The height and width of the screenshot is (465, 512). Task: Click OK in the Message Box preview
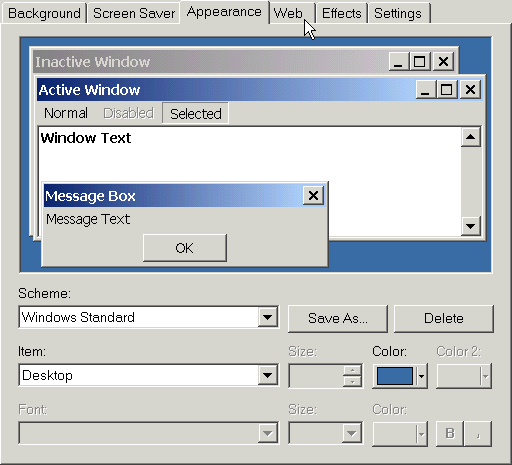pos(185,248)
